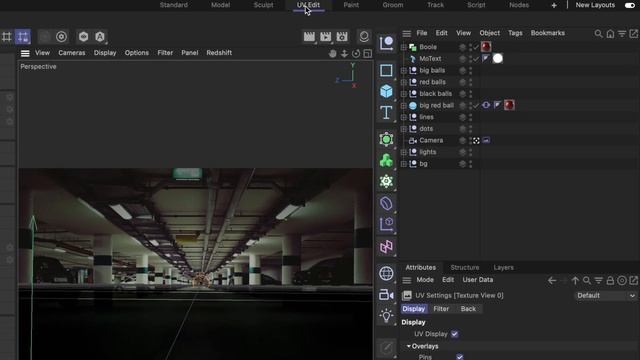The height and width of the screenshot is (360, 640).
Task: Open Edit Render Settings clapboard gear icon
Action: tap(342, 37)
